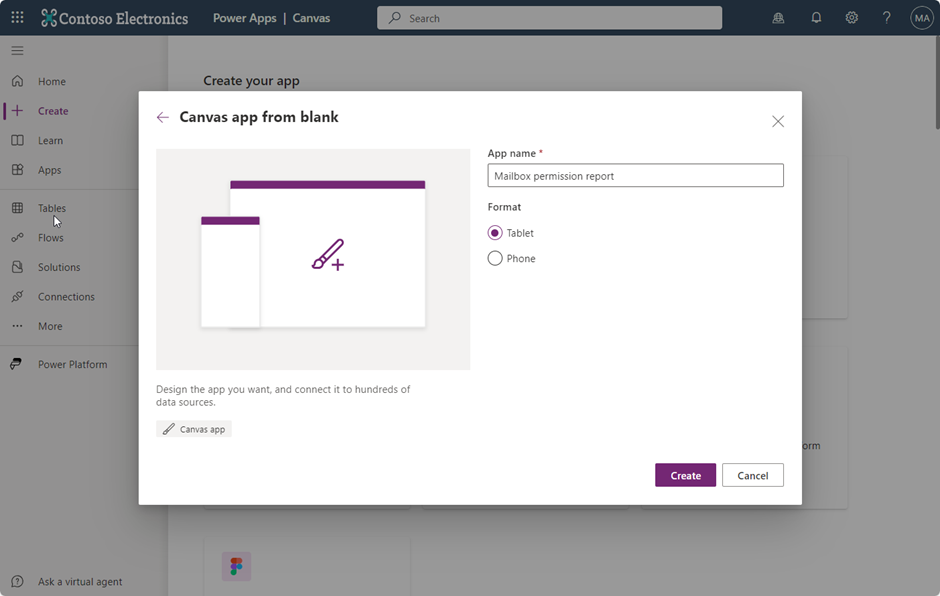Click the Power Apps header link

coord(245,18)
